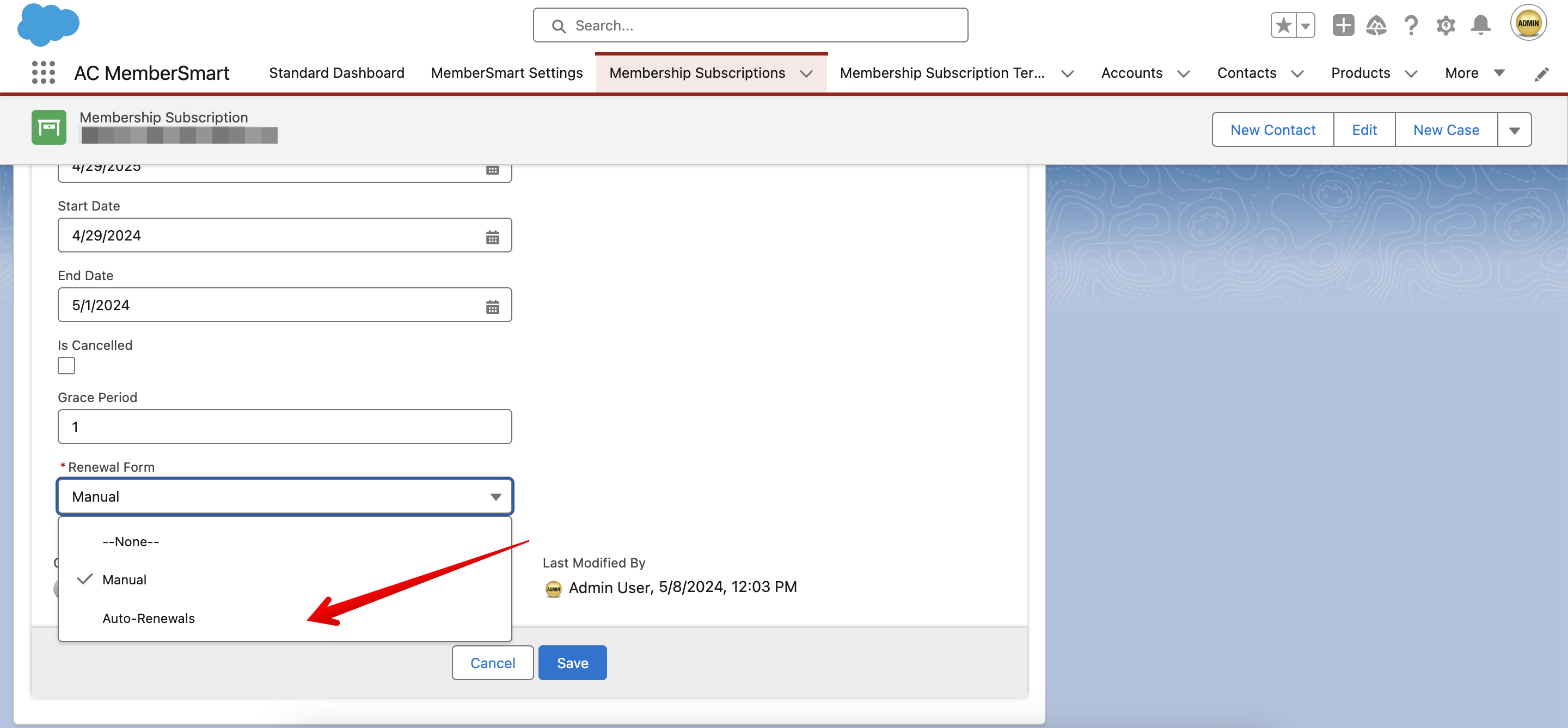Choose --None-- in Renewal Form list

pyautogui.click(x=285, y=541)
